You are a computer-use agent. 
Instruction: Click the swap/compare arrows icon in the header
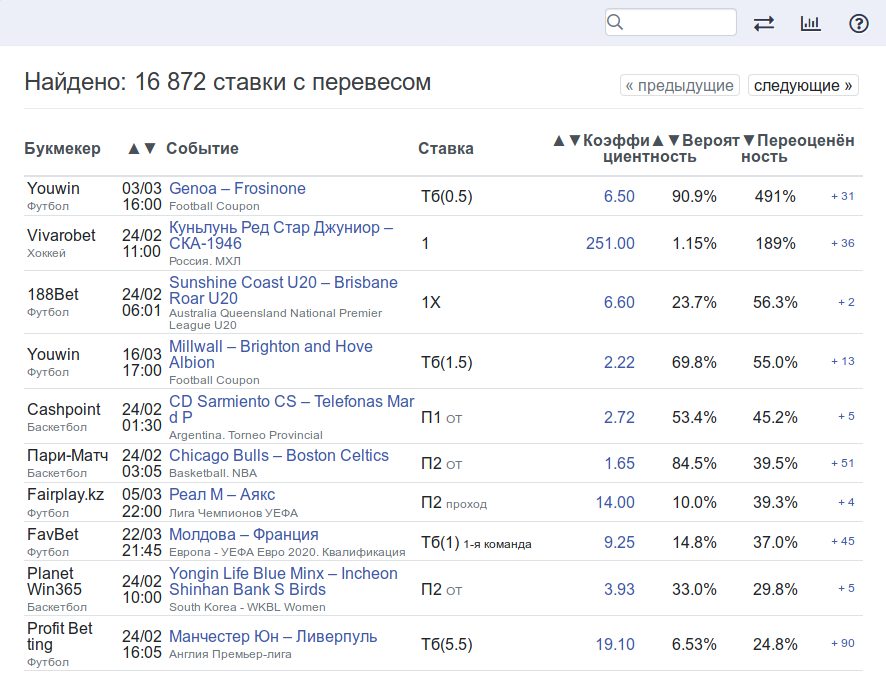coord(765,22)
